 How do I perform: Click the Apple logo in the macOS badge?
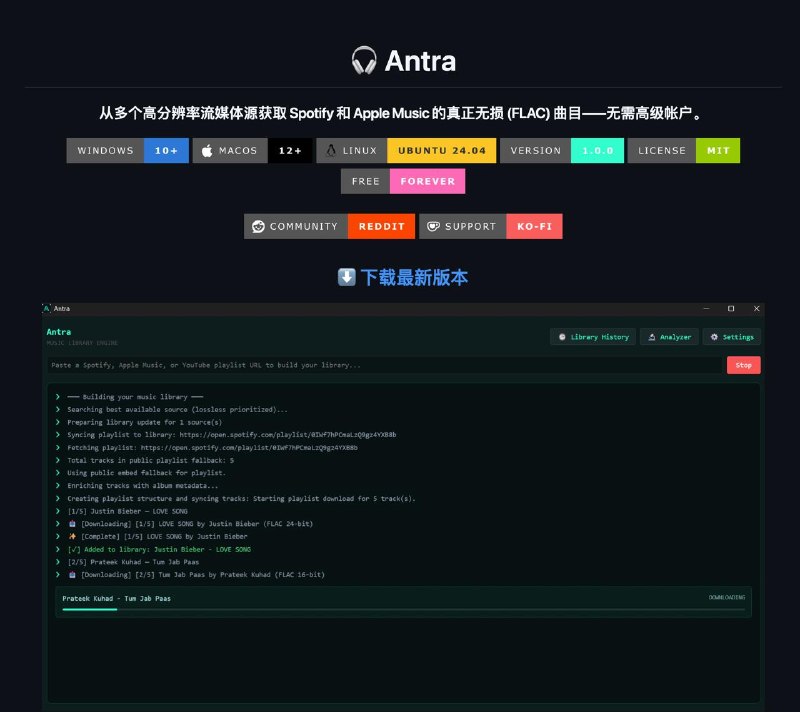pos(207,151)
